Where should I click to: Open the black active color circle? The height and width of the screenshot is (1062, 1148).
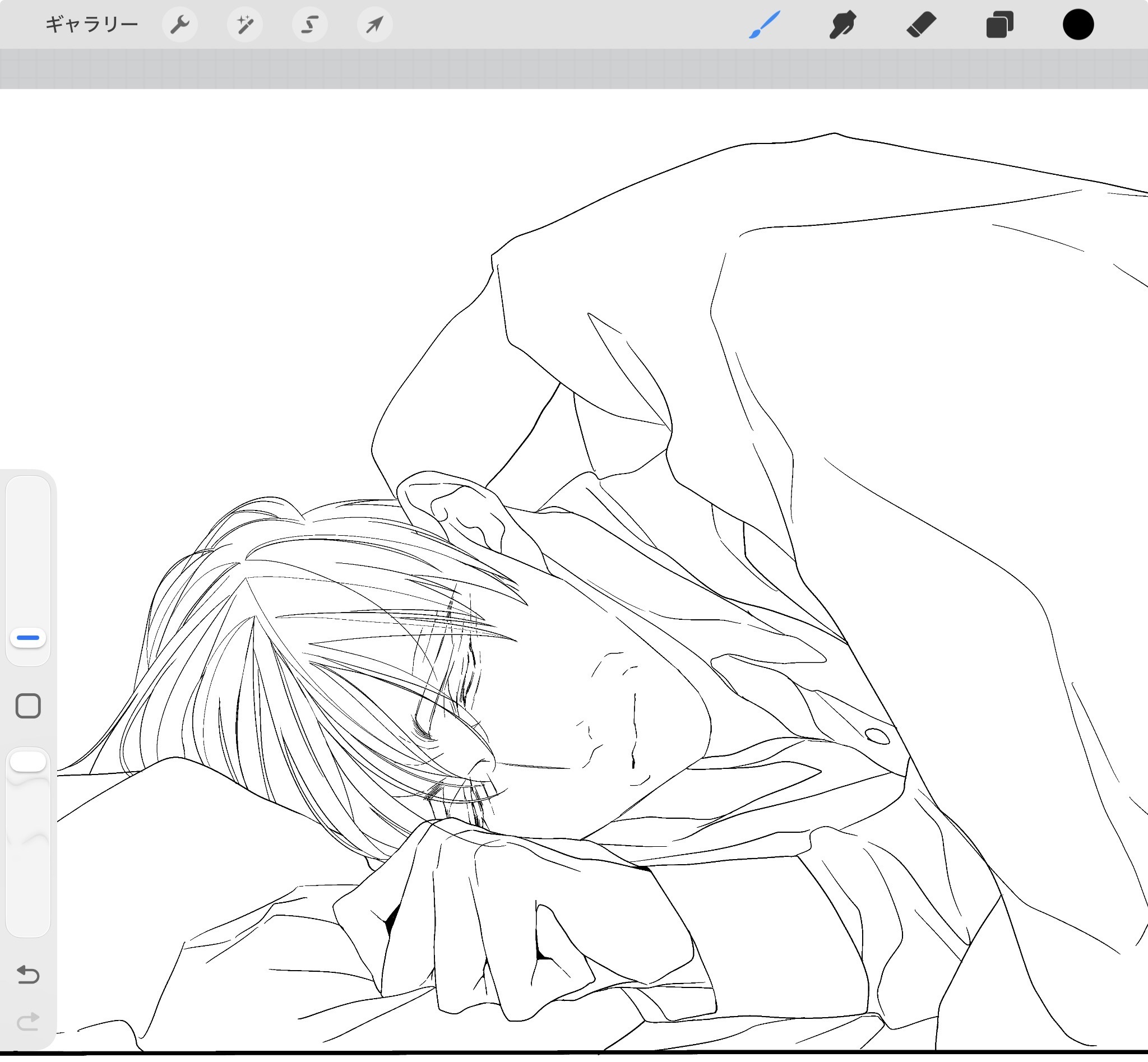tap(1078, 25)
